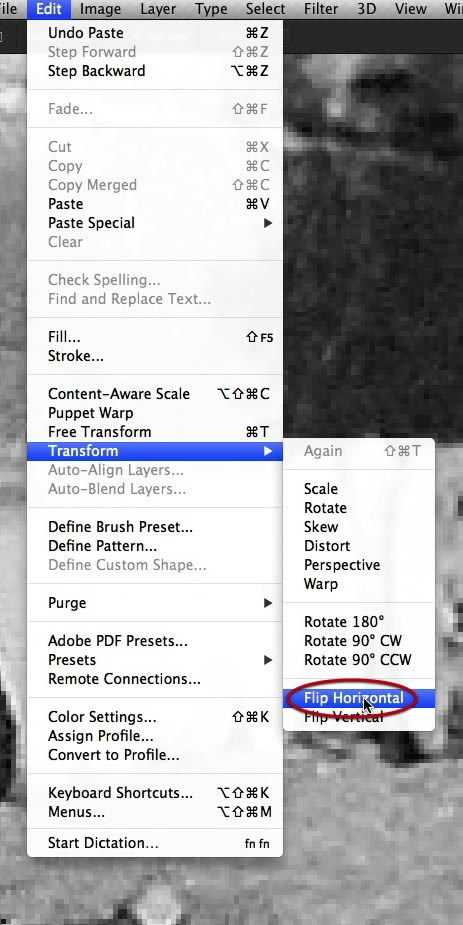Open the Fill... dialog
This screenshot has width=463, height=925.
pos(155,337)
